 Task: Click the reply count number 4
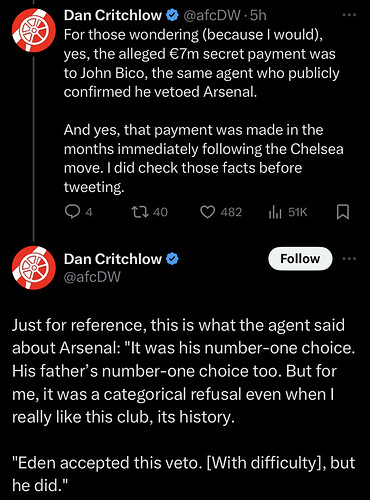(89, 212)
